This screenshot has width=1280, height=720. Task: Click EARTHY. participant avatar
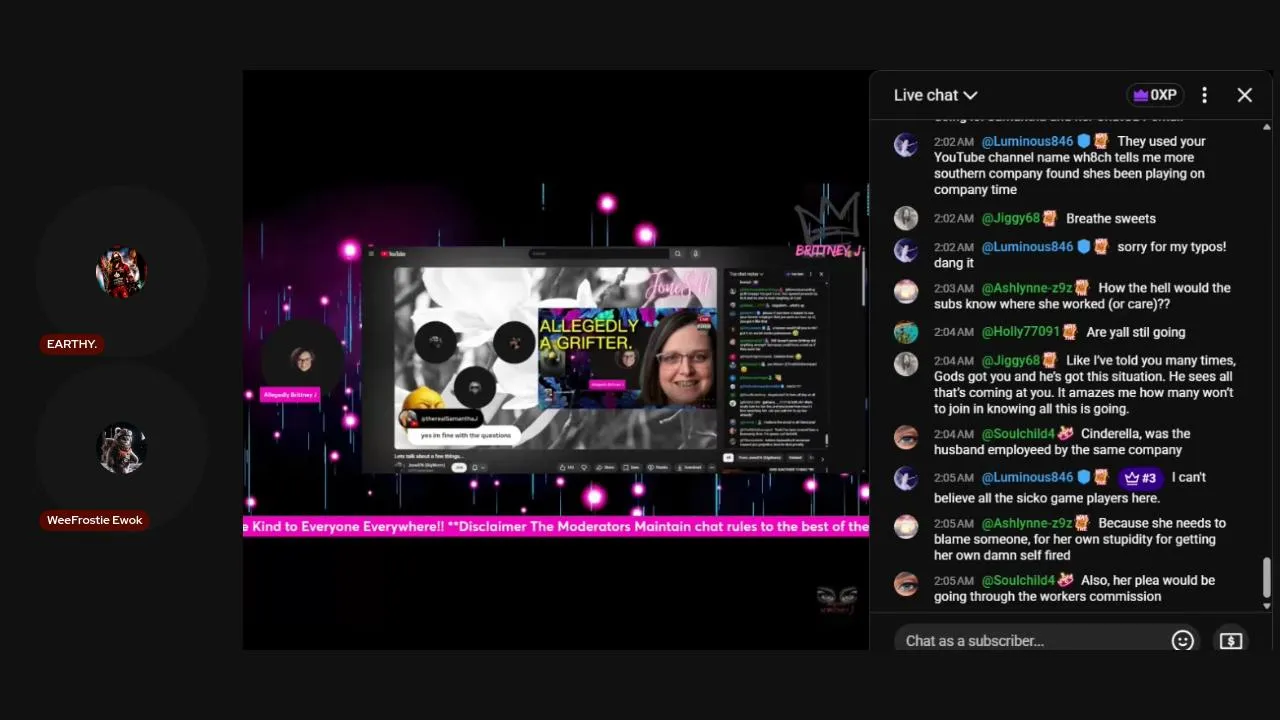coord(121,272)
